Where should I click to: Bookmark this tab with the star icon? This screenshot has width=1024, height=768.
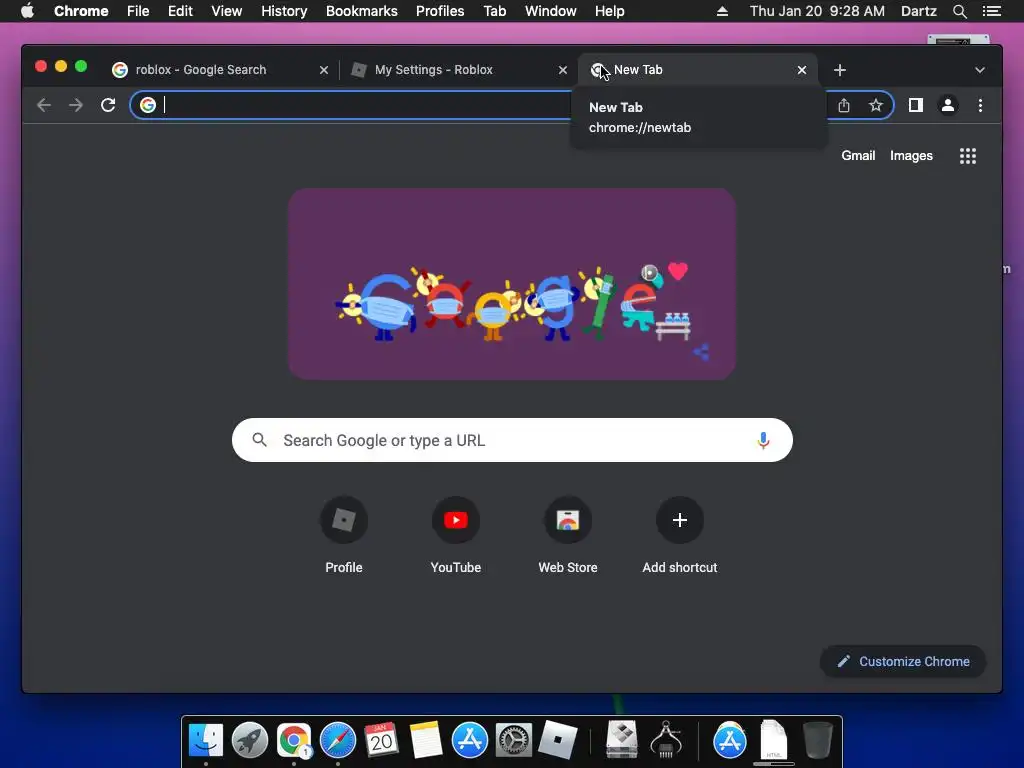coord(876,105)
